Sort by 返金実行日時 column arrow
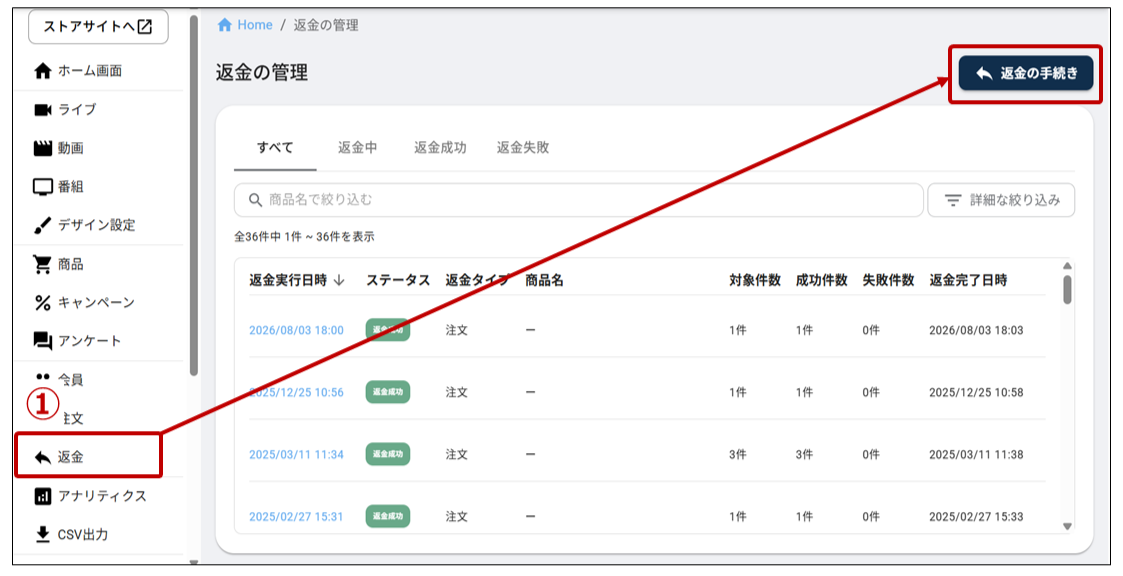The width and height of the screenshot is (1123, 576). coord(339,280)
